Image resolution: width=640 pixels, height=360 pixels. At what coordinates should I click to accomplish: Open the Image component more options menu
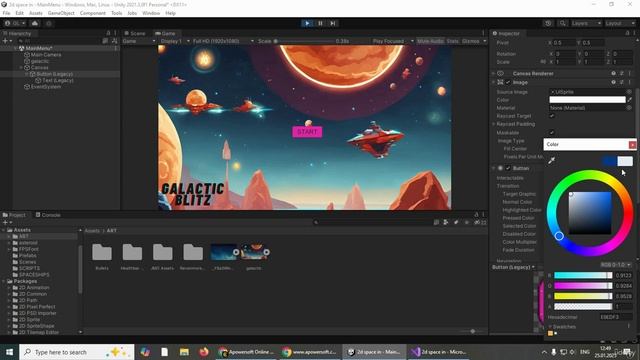[x=629, y=82]
